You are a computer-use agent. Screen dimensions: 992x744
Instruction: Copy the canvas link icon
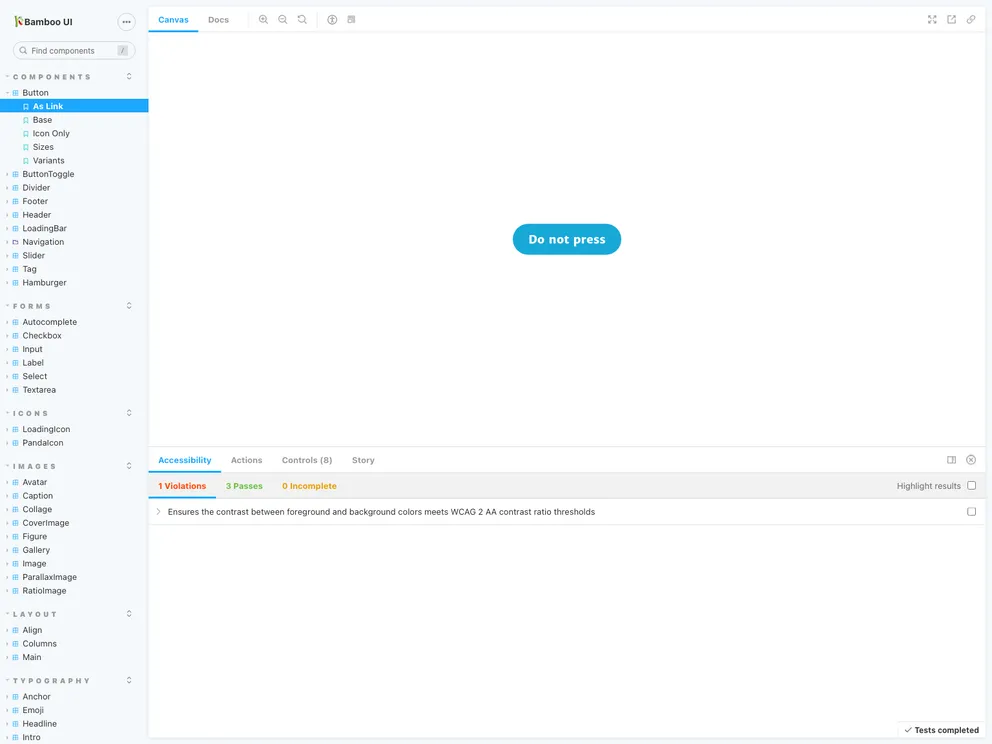point(970,18)
